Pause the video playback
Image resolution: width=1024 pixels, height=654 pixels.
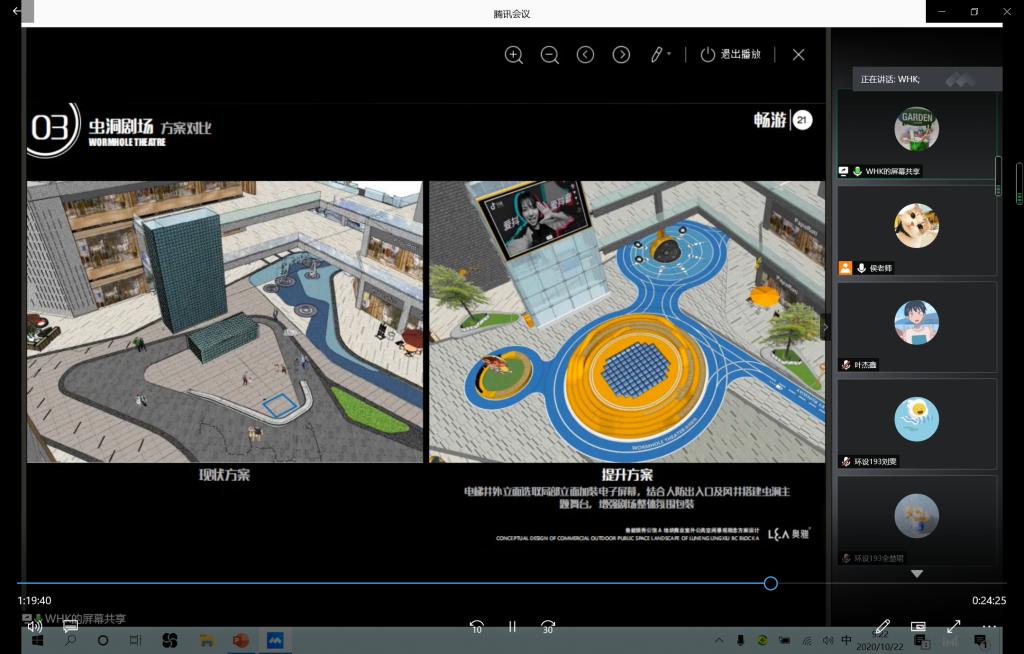pos(512,627)
